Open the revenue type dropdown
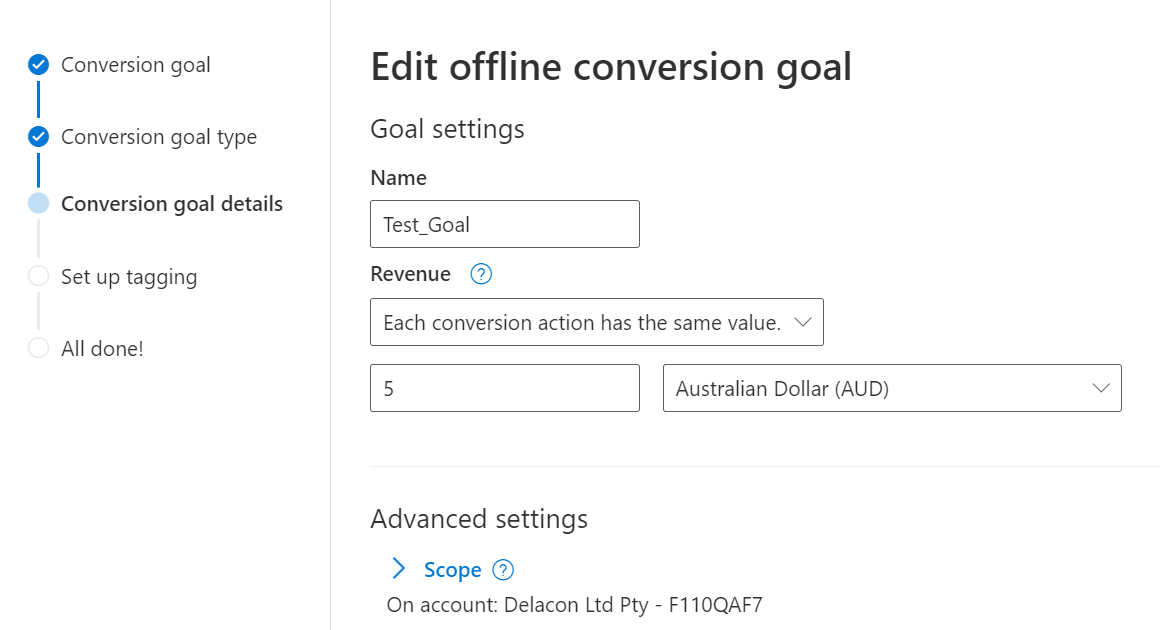1160x630 pixels. tap(597, 322)
